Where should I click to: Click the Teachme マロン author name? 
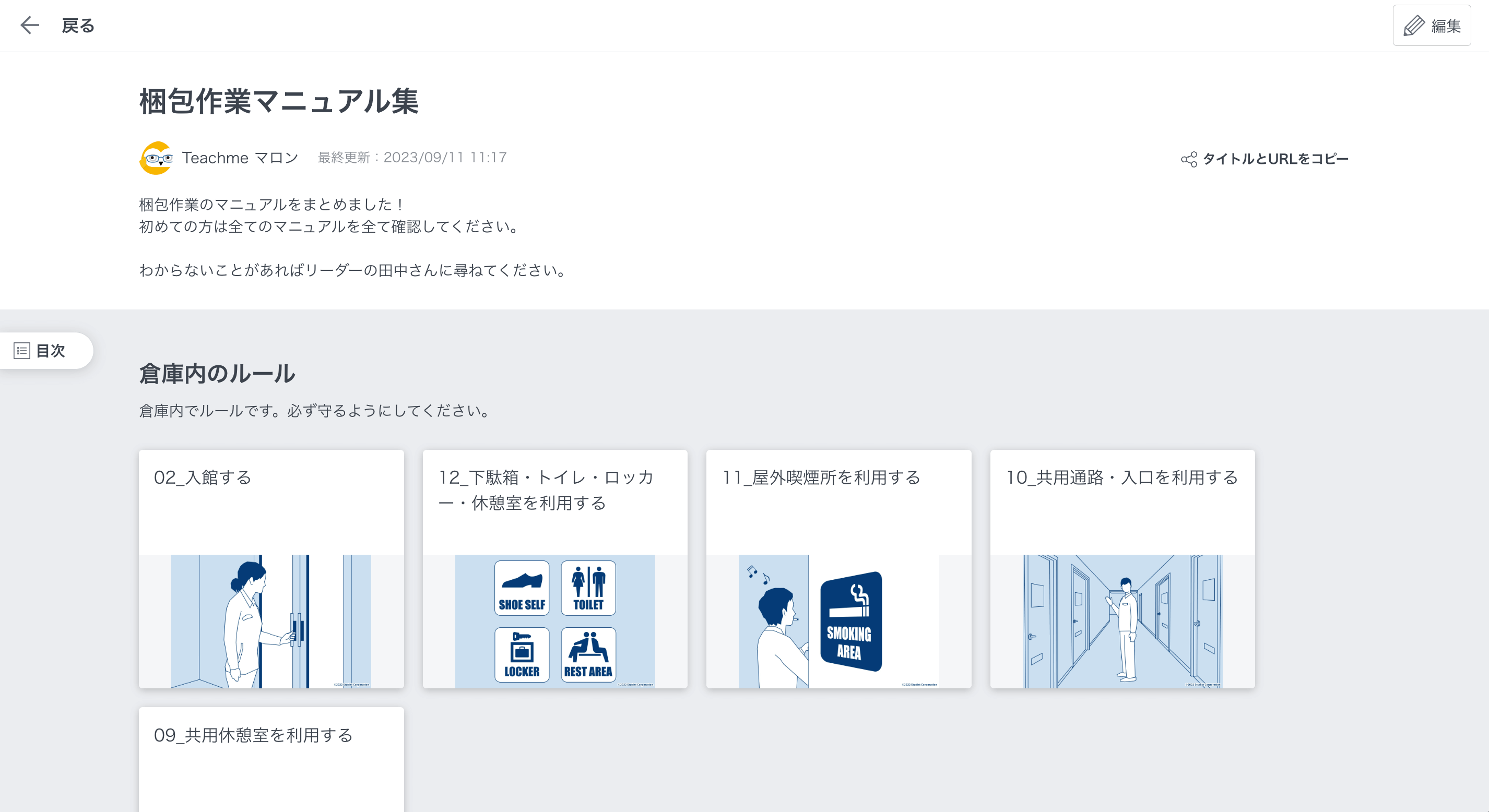tap(240, 158)
